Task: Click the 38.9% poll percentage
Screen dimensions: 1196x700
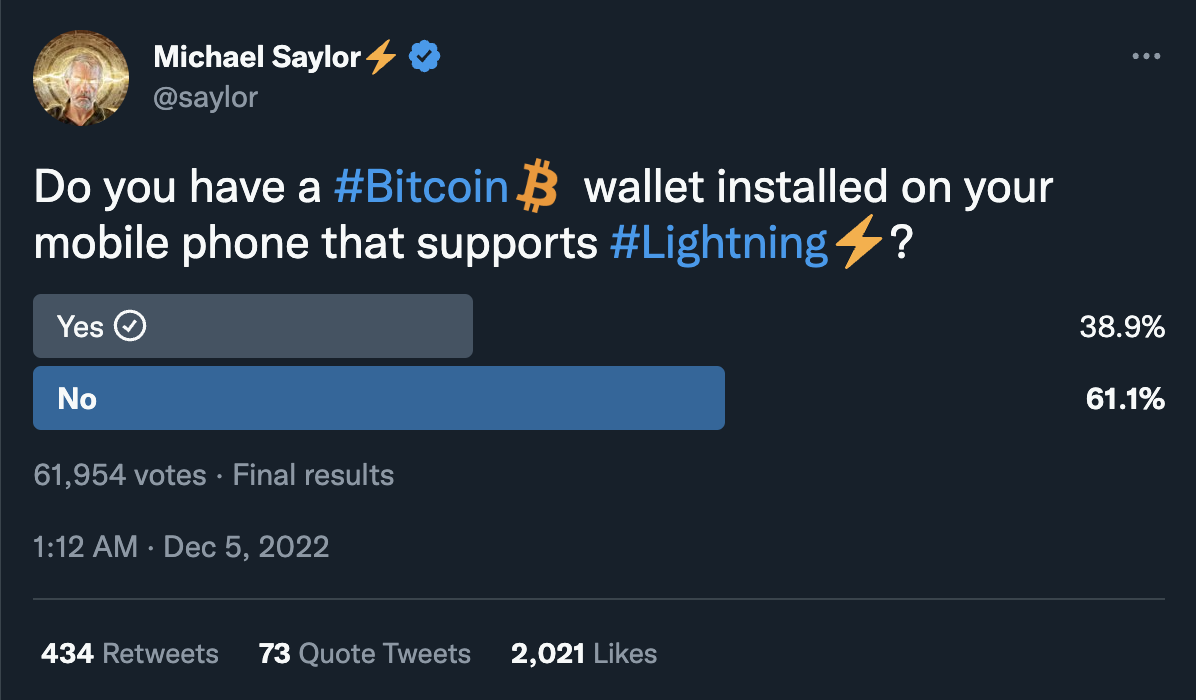Action: coord(1122,327)
